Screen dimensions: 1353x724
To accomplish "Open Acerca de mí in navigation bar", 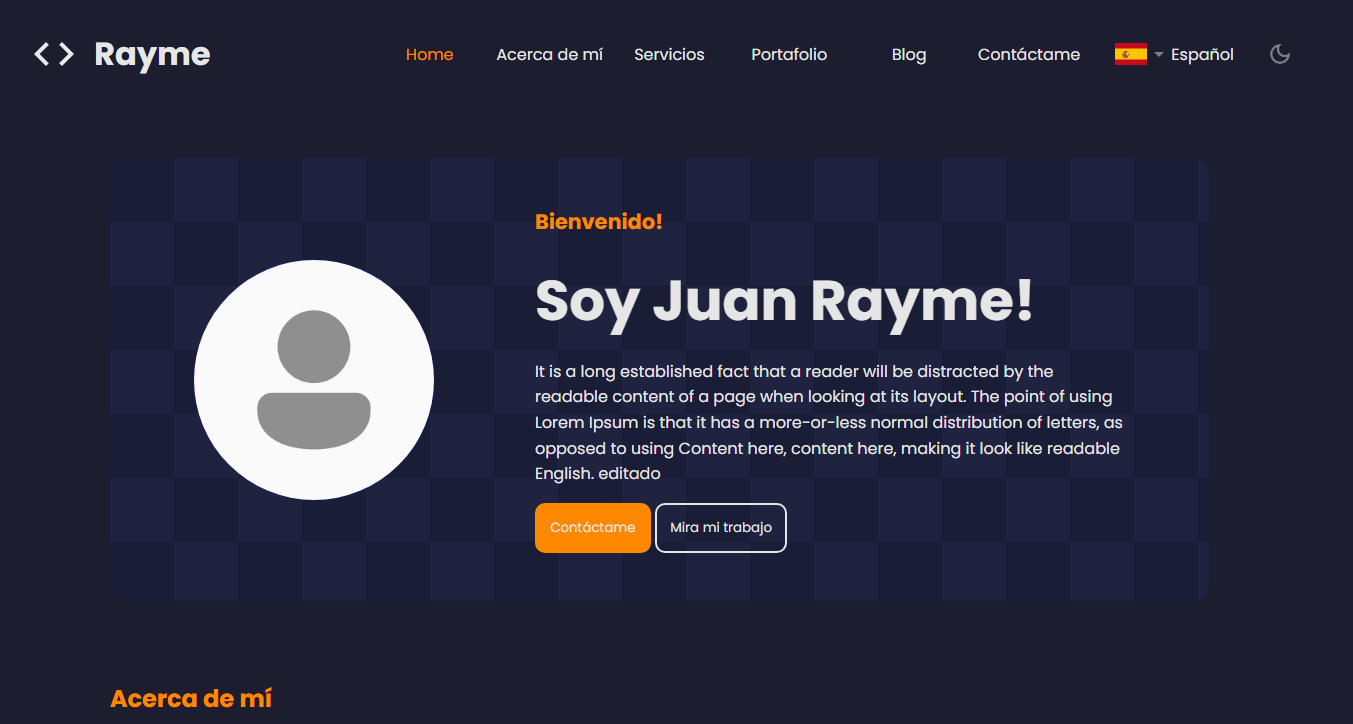I will tap(549, 54).
